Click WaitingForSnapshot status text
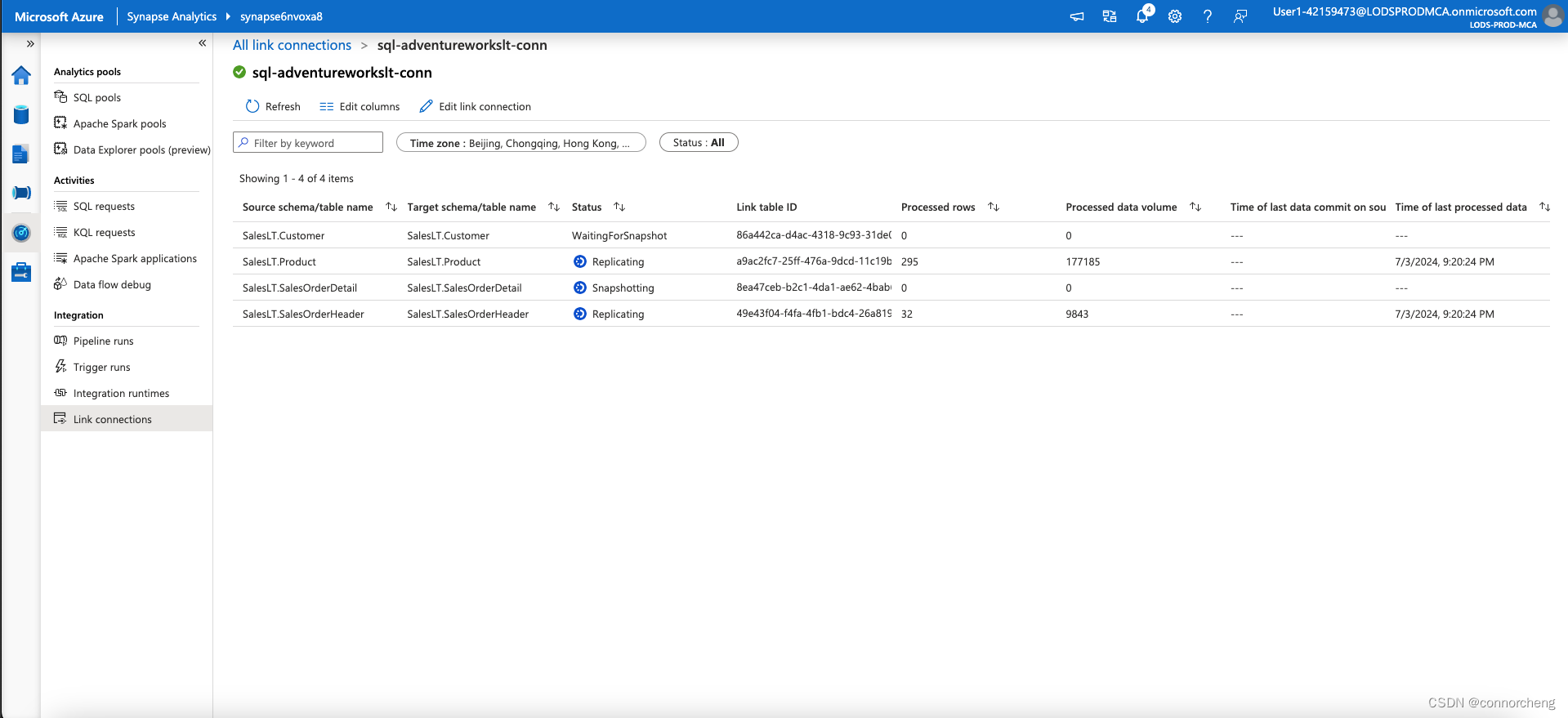 pos(619,235)
